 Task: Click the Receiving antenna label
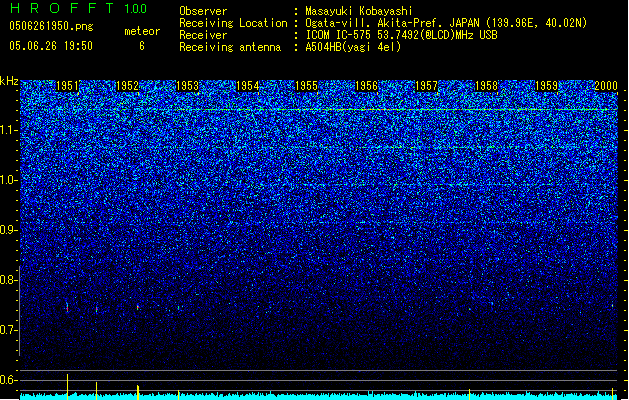pos(230,47)
